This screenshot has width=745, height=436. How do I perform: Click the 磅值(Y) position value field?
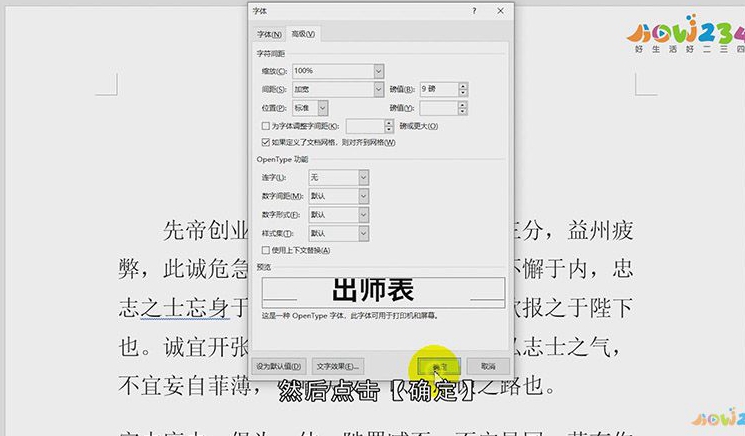438,108
